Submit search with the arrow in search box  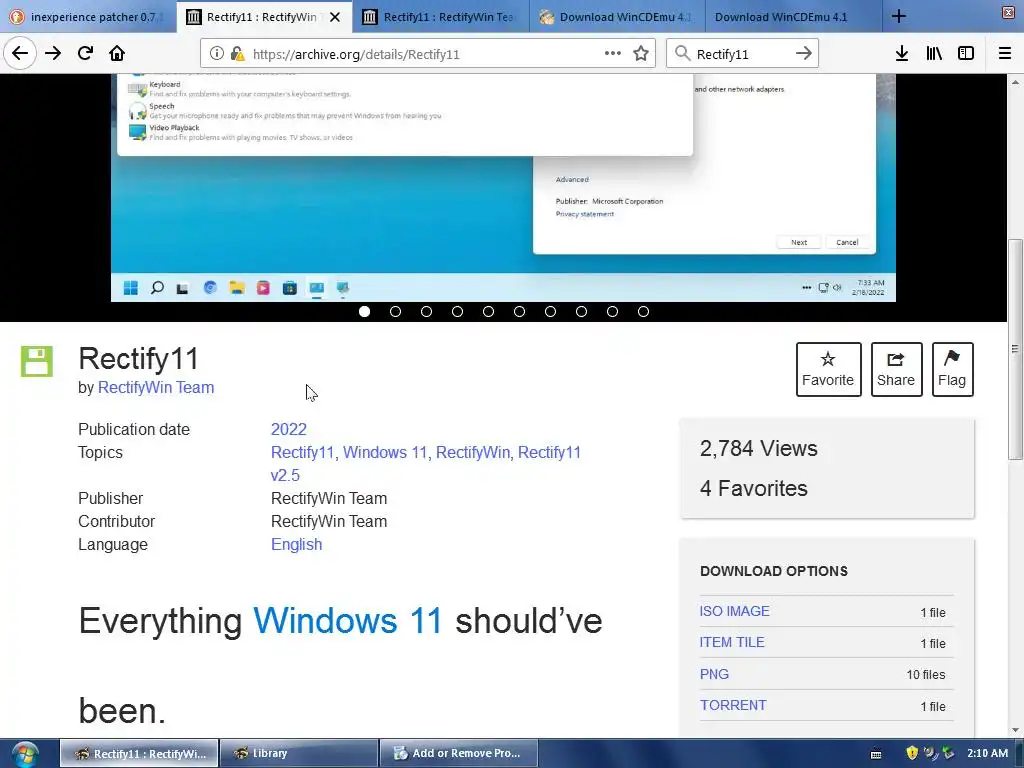[804, 54]
